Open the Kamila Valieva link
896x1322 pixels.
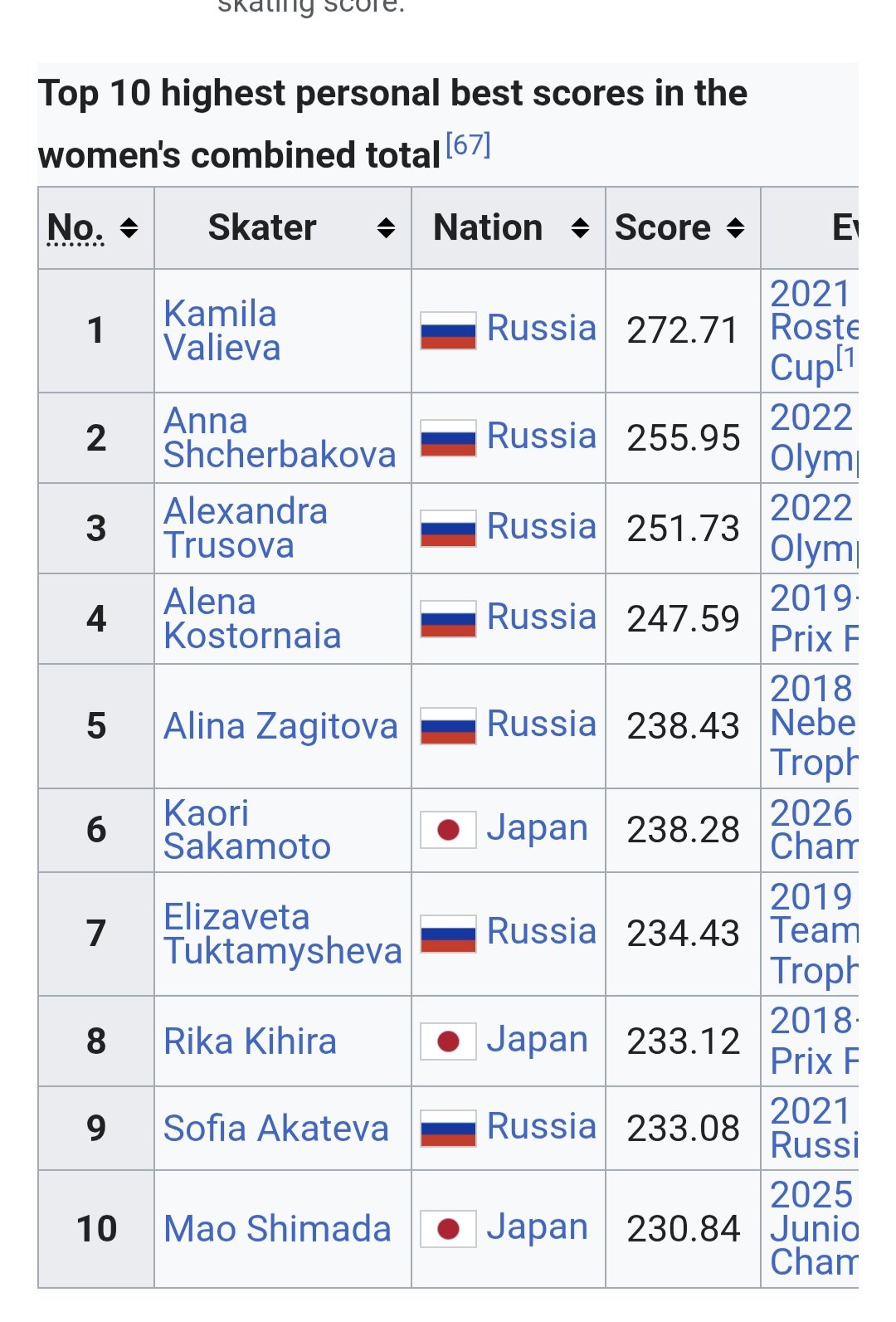click(222, 330)
